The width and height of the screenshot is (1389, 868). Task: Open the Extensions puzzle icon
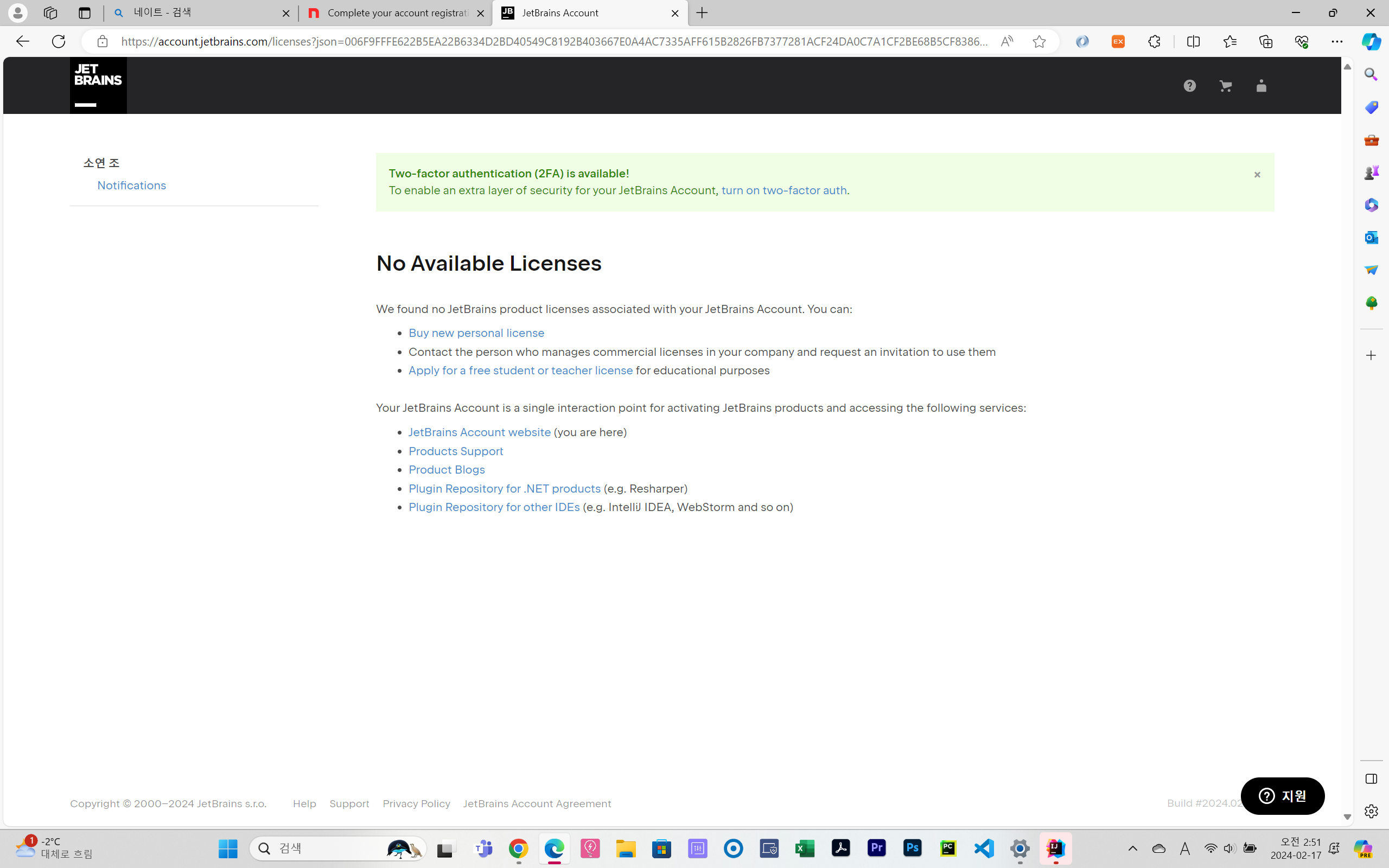(x=1154, y=41)
